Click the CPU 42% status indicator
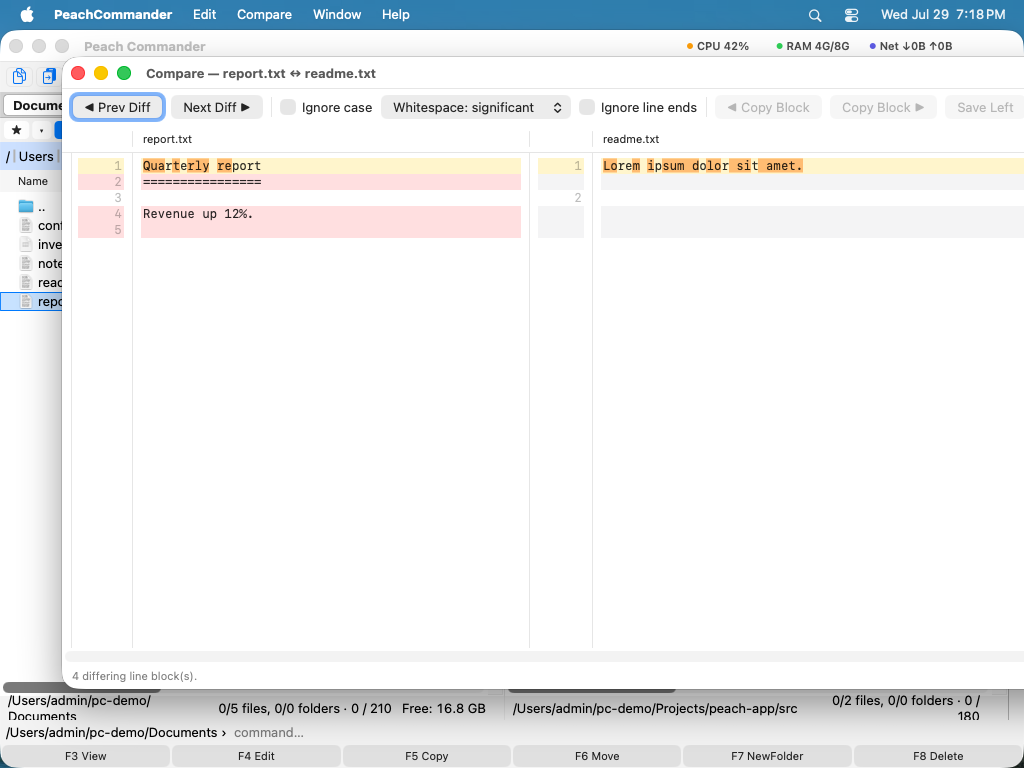This screenshot has height=768, width=1024. (x=718, y=46)
